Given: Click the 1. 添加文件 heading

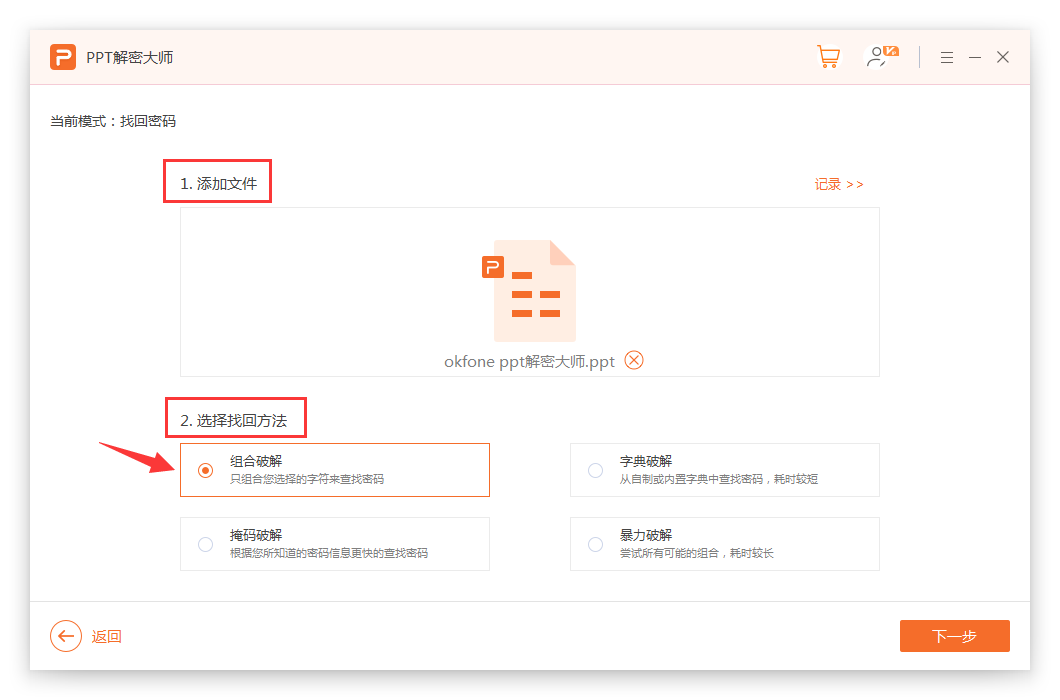Looking at the screenshot, I should [218, 183].
